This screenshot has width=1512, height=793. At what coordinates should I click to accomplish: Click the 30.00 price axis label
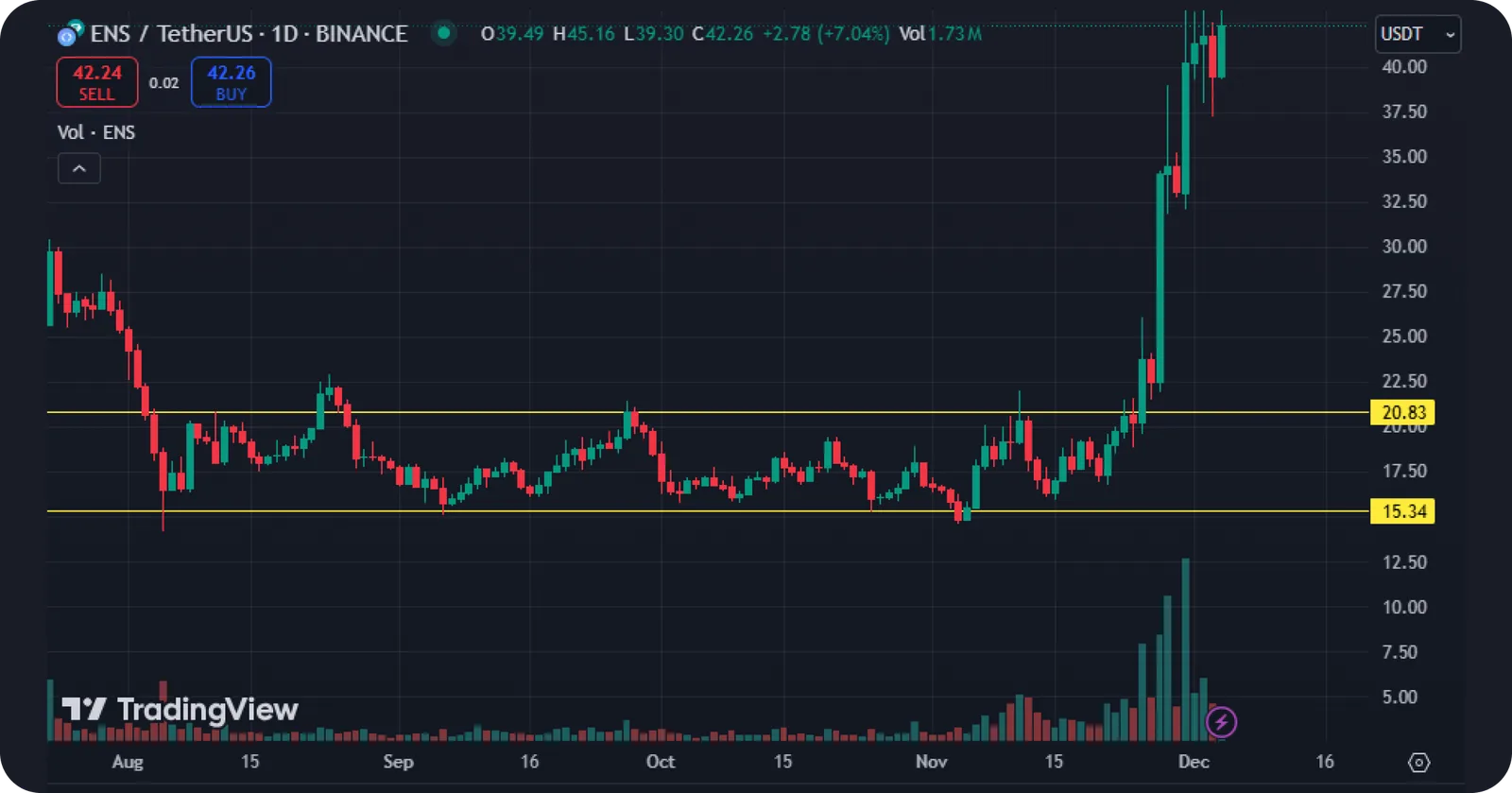[1404, 246]
